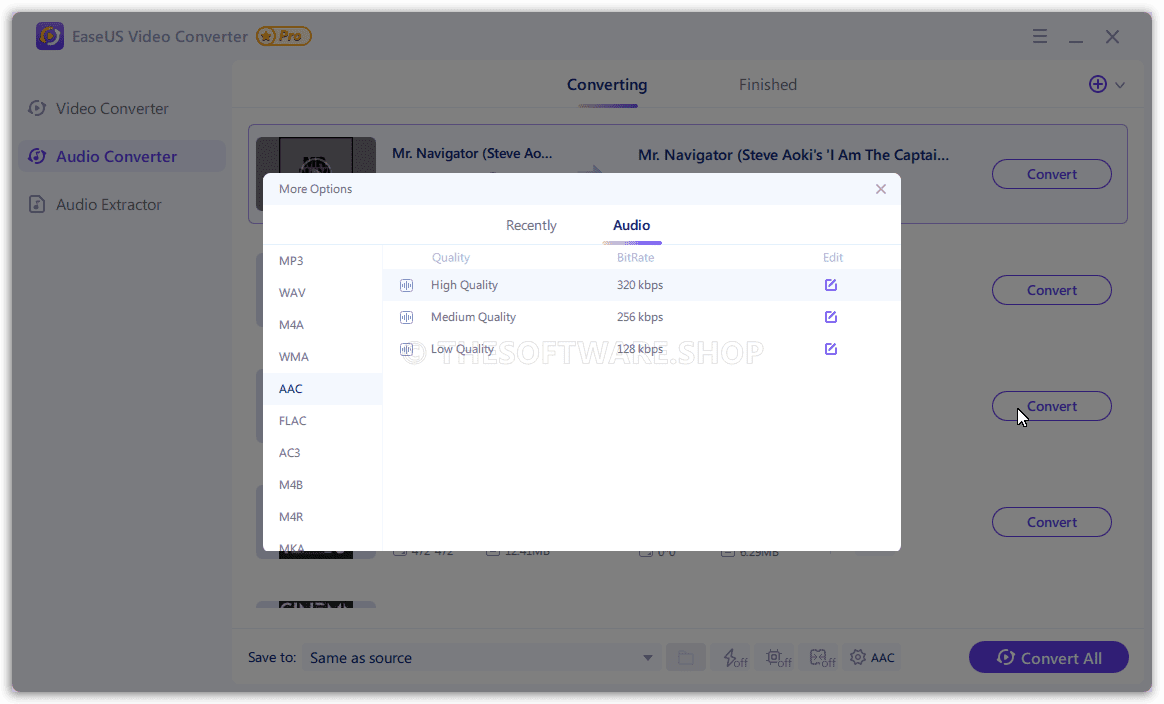Expand the add files dropdown chevron
The height and width of the screenshot is (704, 1164).
[x=1119, y=85]
